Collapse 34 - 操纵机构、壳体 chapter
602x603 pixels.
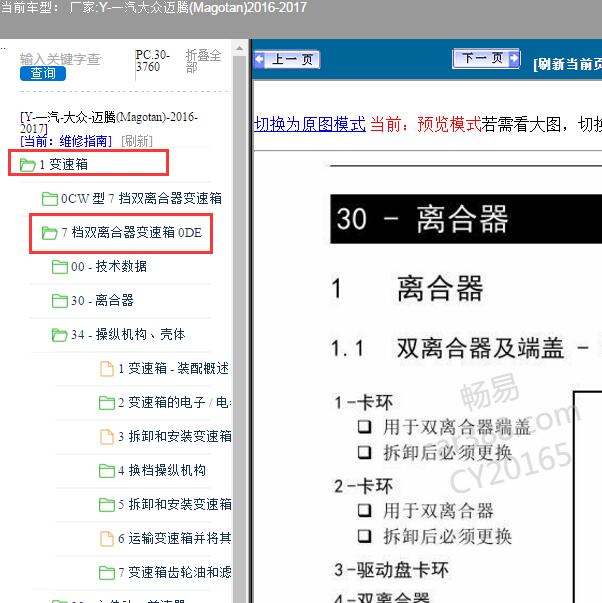point(128,335)
